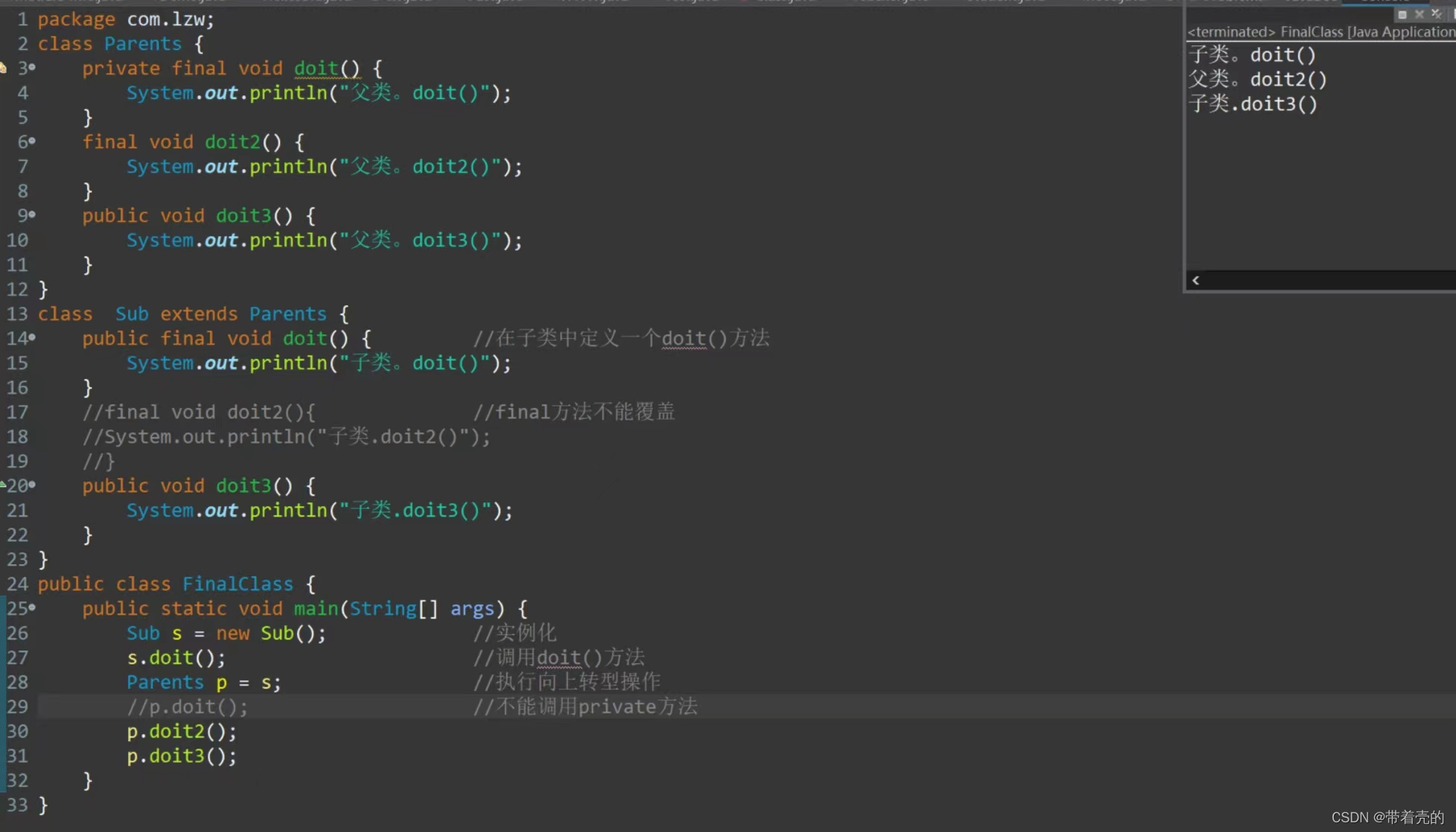
Task: Click the warning marker beside line 3
Action: [x=3, y=68]
